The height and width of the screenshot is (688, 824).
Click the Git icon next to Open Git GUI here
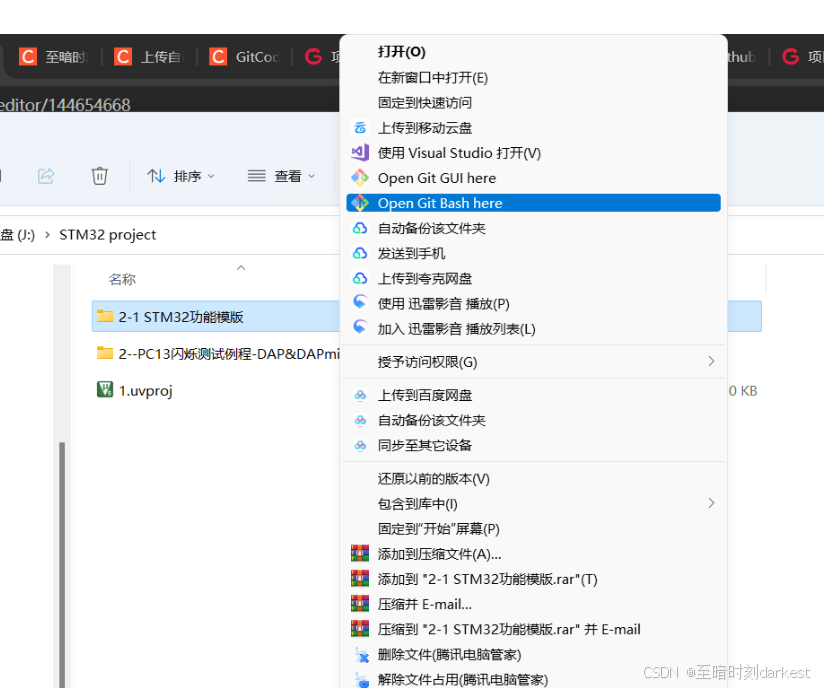(361, 177)
